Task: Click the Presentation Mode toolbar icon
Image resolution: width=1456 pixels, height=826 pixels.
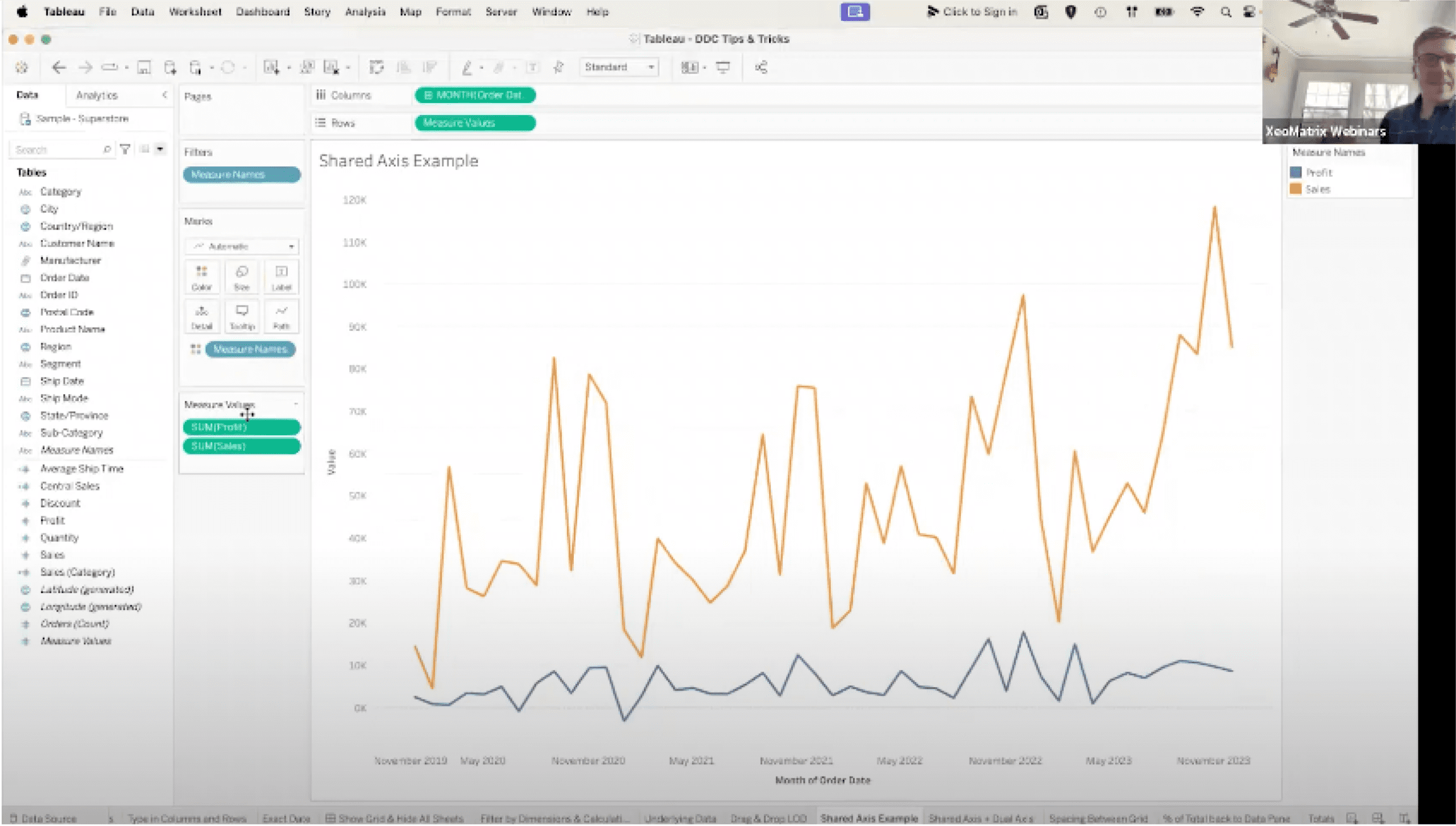Action: click(723, 67)
